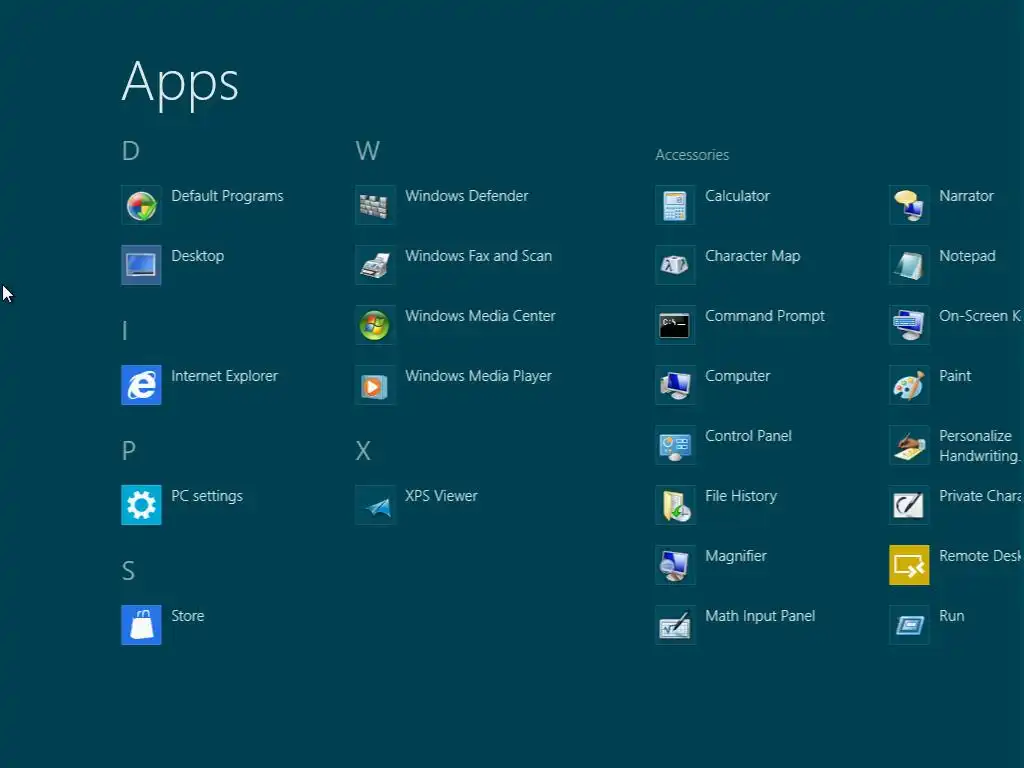Image resolution: width=1024 pixels, height=768 pixels.
Task: Open the XPS Viewer icon
Action: coord(375,505)
